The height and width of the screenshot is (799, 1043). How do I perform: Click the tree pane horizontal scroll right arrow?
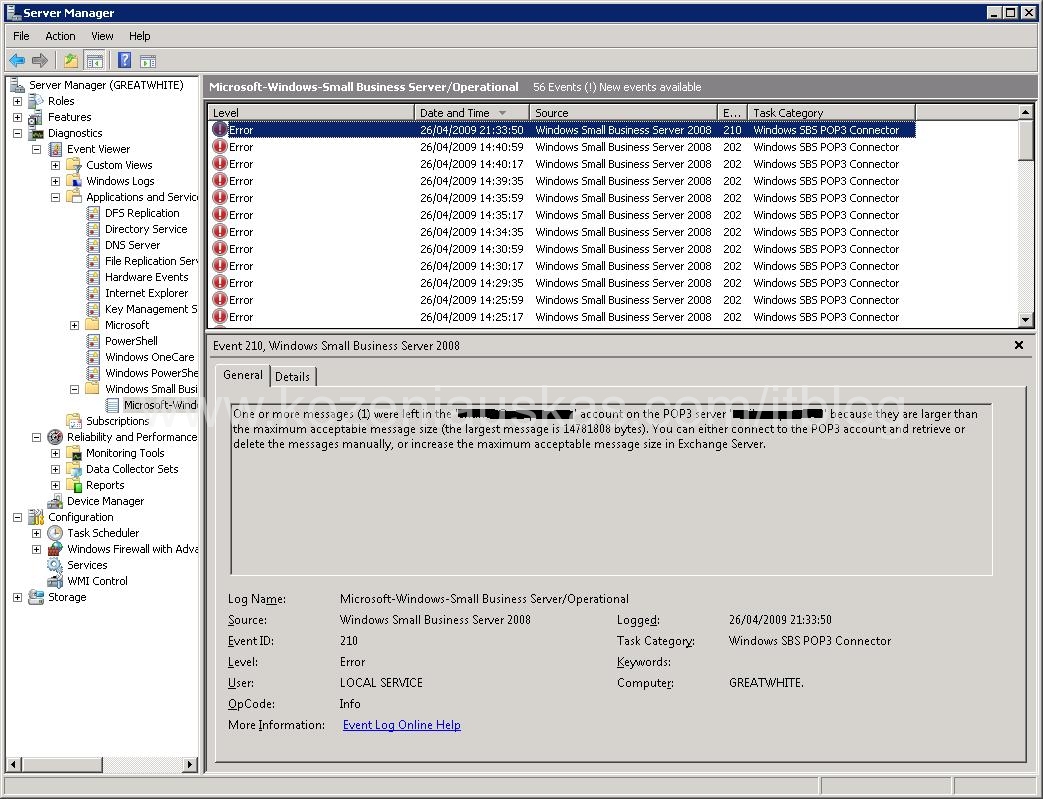point(190,764)
